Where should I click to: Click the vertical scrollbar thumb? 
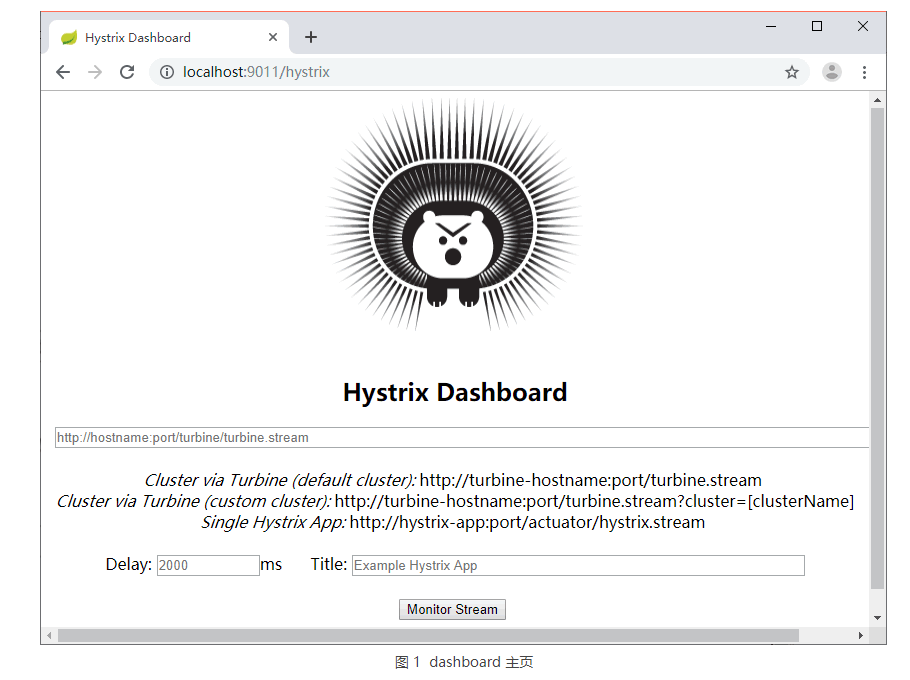(877, 348)
